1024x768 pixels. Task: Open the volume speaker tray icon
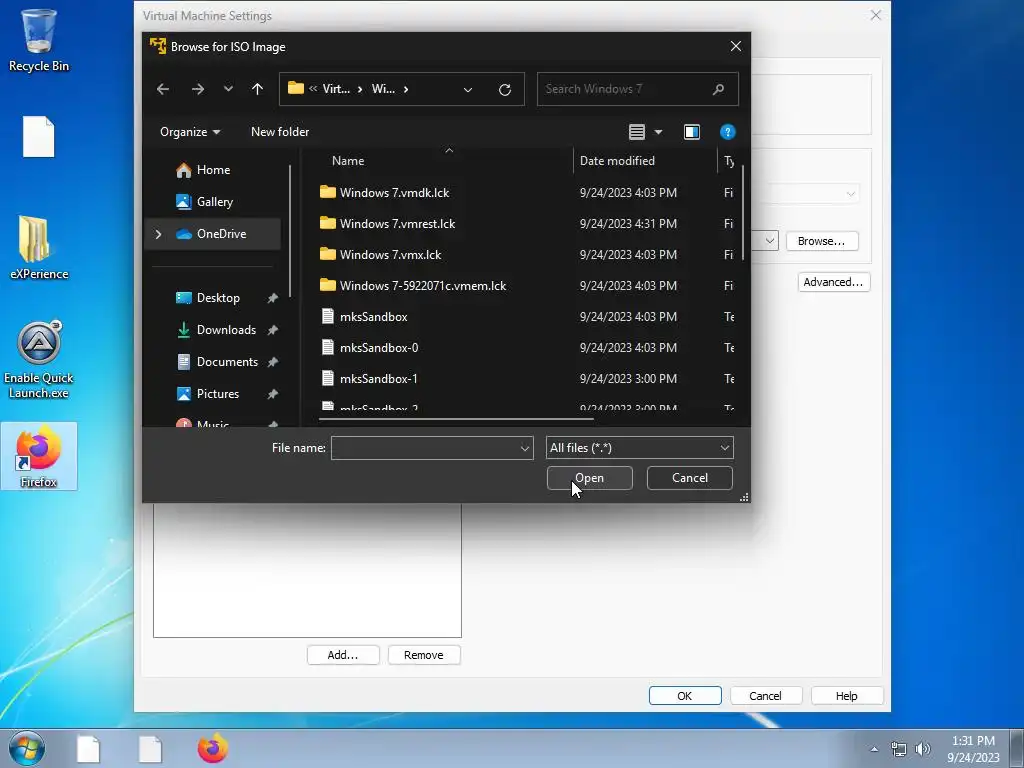(x=923, y=749)
